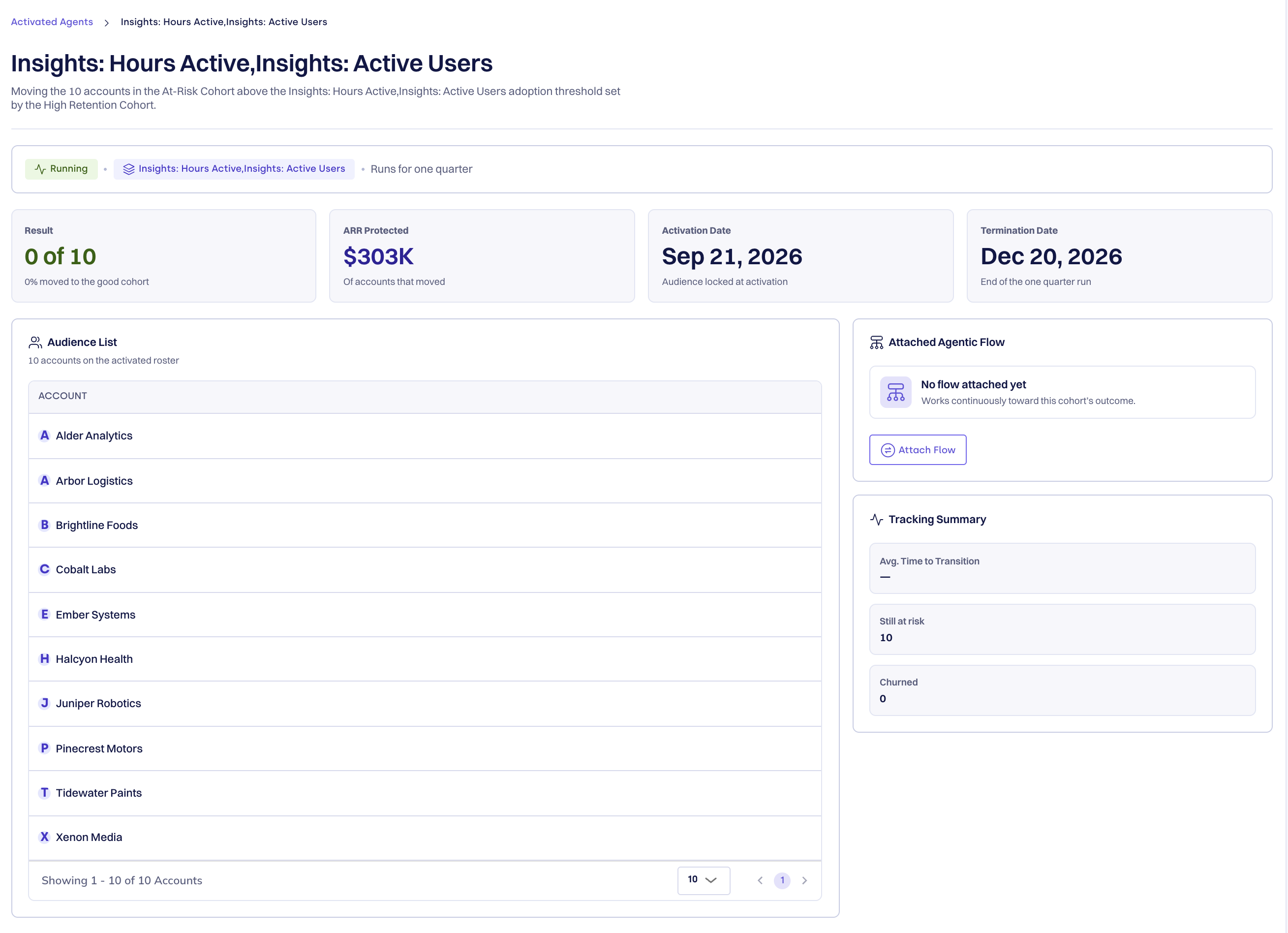This screenshot has height=933, width=1288.
Task: Click the Brightline Foods B avatar
Action: 44,525
